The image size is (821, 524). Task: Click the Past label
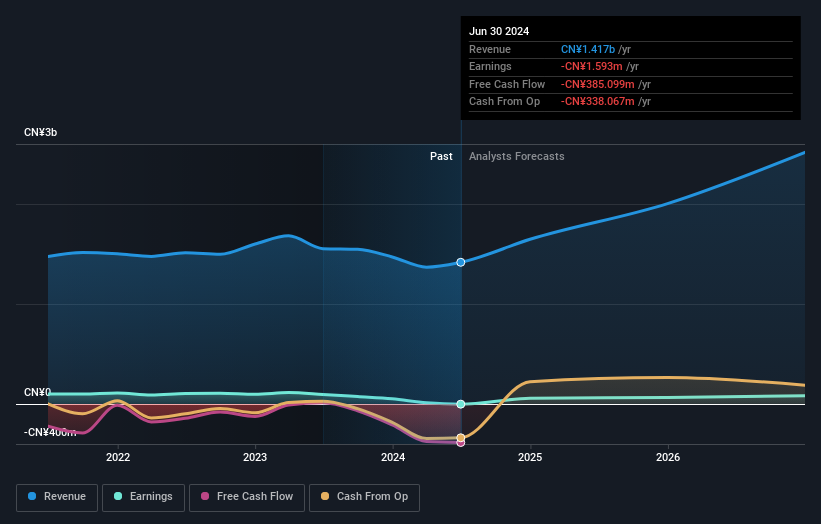441,156
